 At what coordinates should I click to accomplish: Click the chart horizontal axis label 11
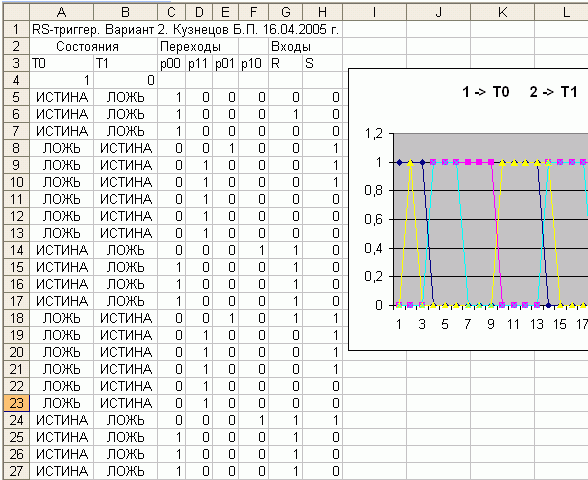513,324
